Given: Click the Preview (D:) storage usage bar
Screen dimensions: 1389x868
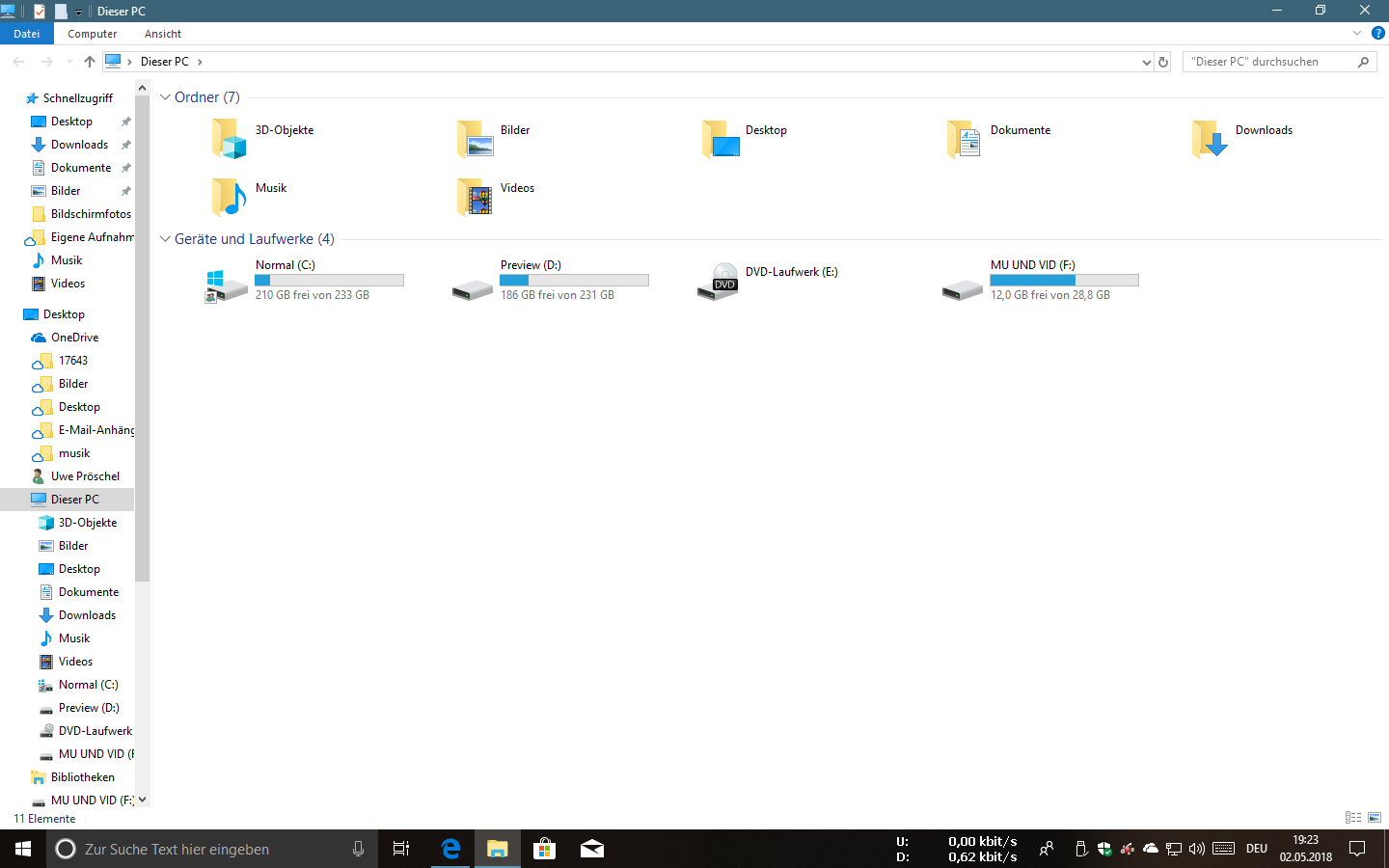Looking at the screenshot, I should pos(574,280).
